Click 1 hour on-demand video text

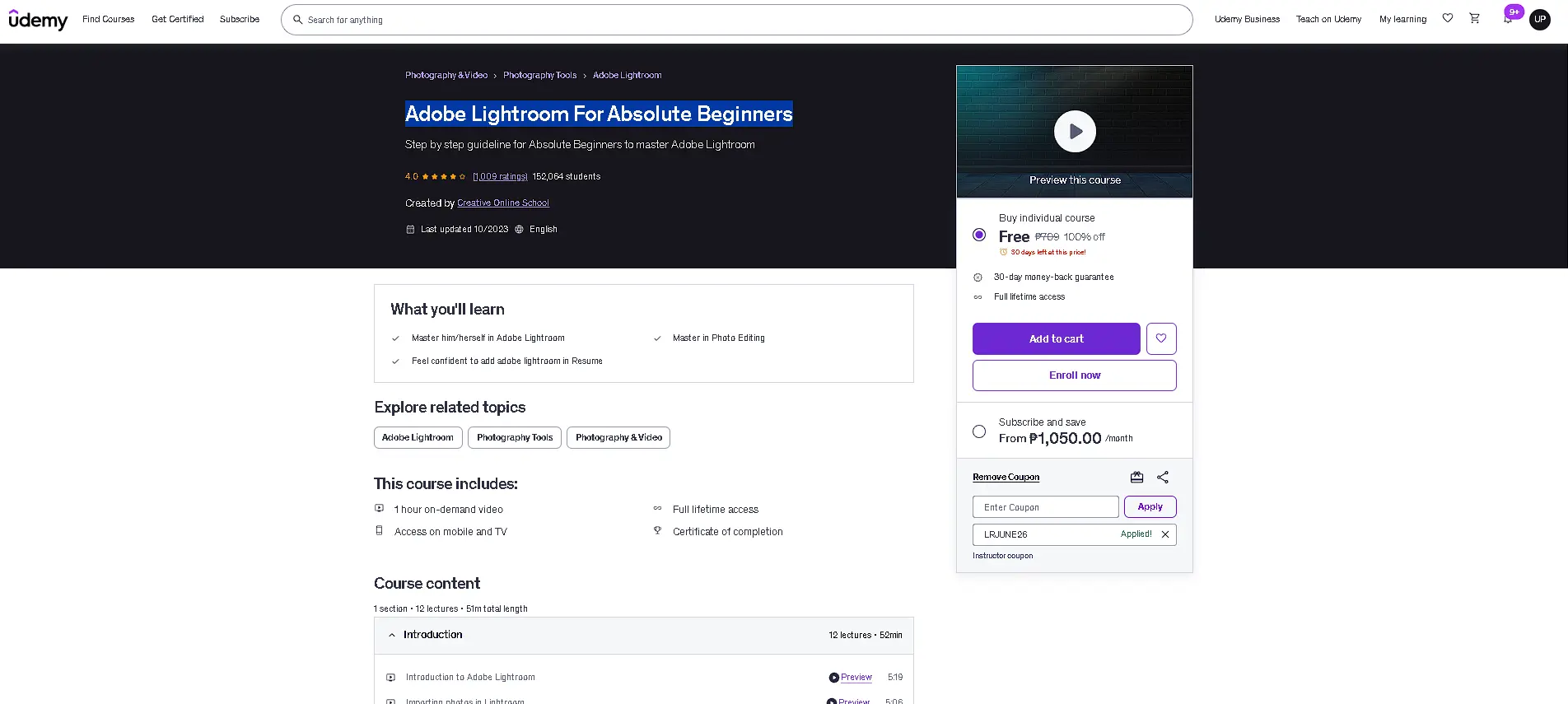coord(449,510)
